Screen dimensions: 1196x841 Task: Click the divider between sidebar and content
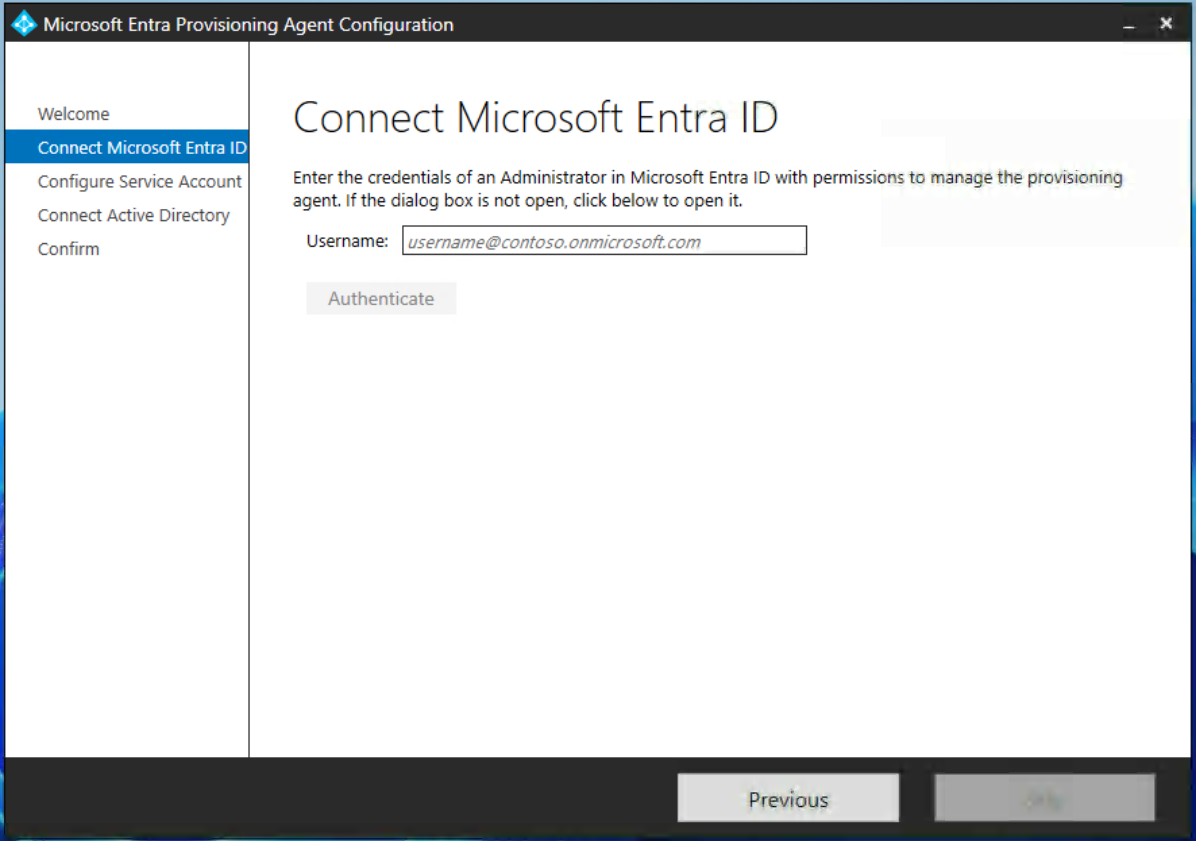(x=249, y=450)
